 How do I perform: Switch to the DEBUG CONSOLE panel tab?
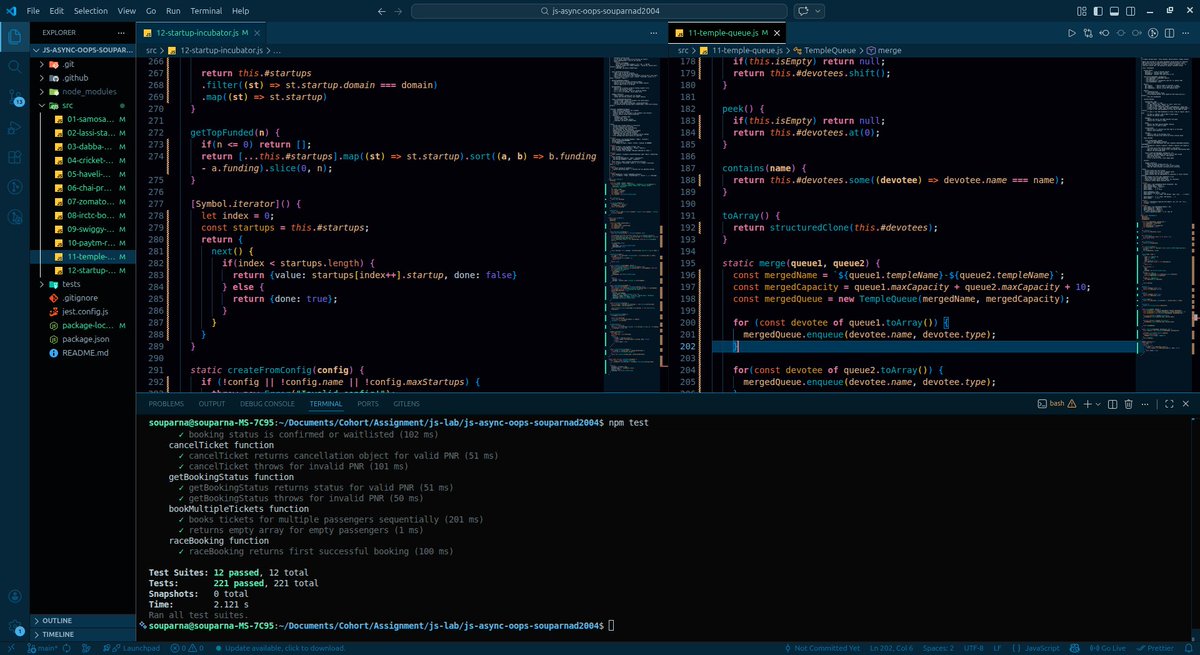(267, 403)
